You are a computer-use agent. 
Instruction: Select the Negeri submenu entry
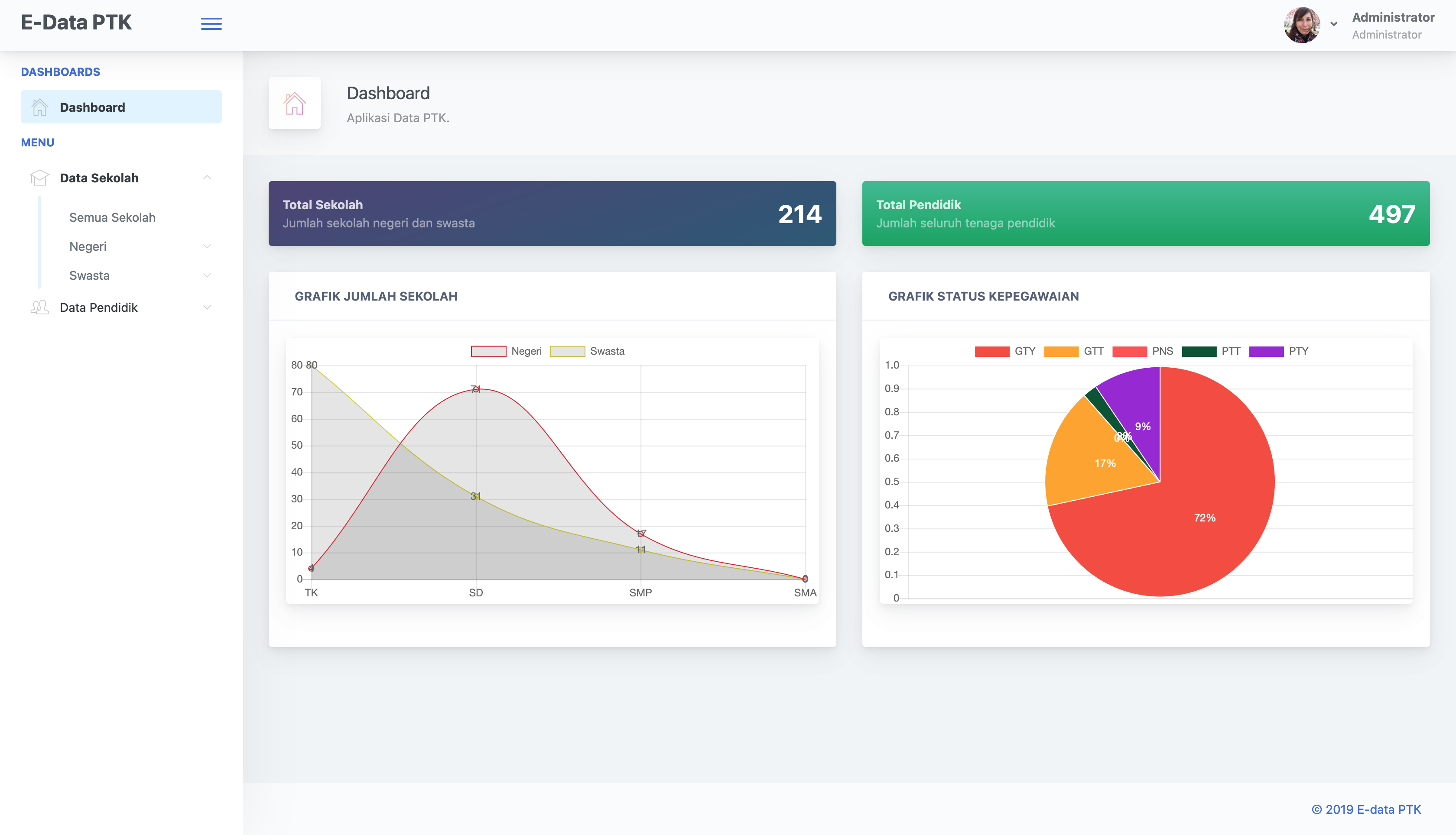tap(88, 246)
